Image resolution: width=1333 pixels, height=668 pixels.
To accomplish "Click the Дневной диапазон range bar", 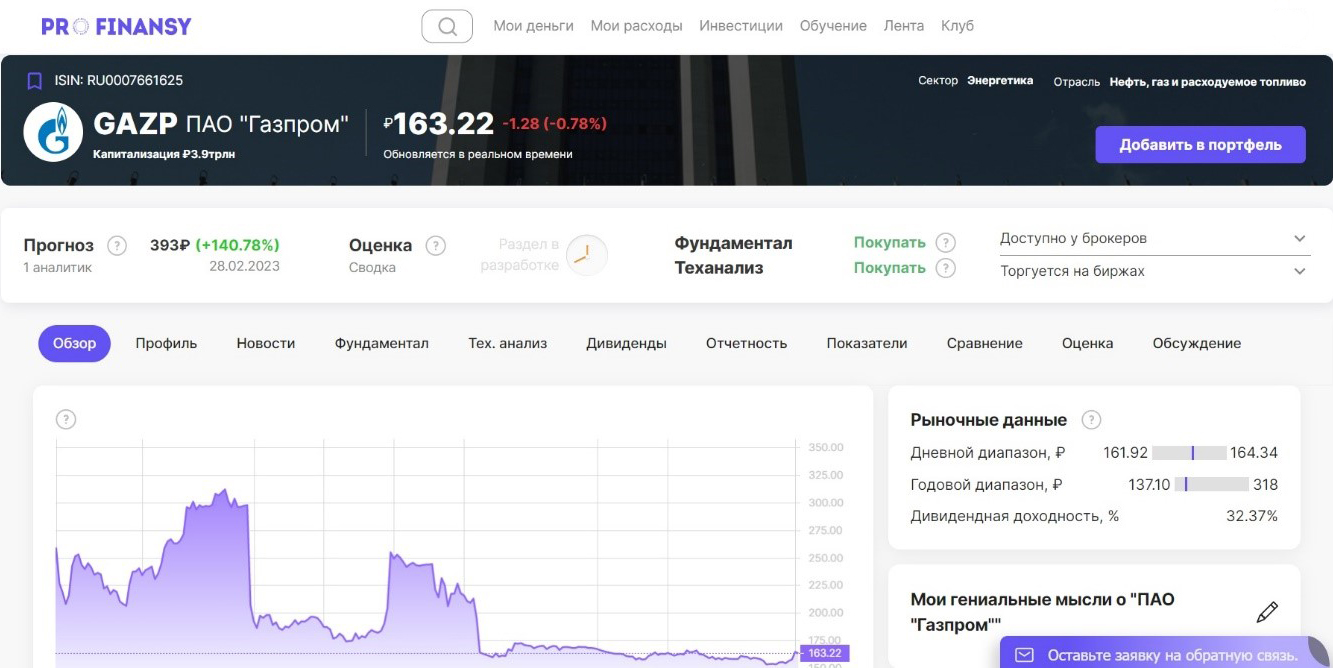I will 1189,453.
